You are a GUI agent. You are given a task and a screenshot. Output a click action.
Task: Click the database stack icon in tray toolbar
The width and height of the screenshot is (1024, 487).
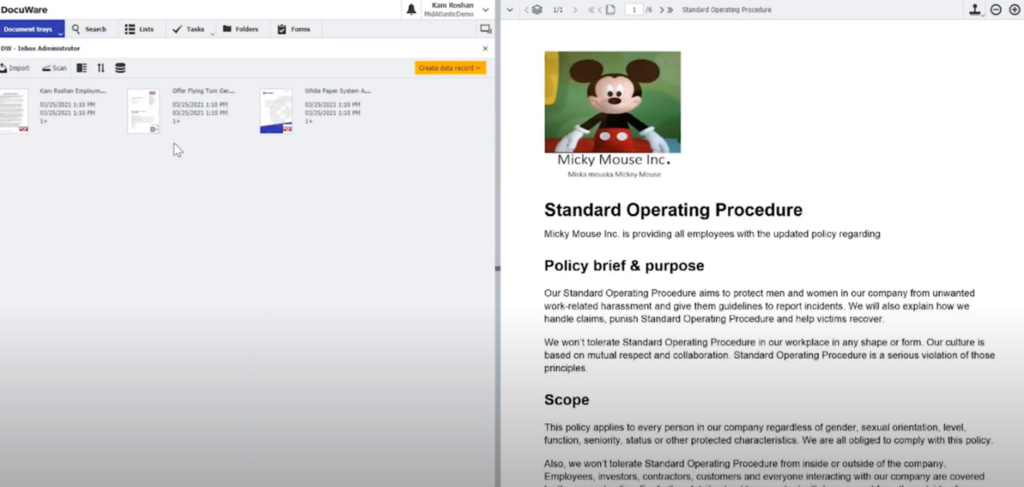(x=120, y=68)
